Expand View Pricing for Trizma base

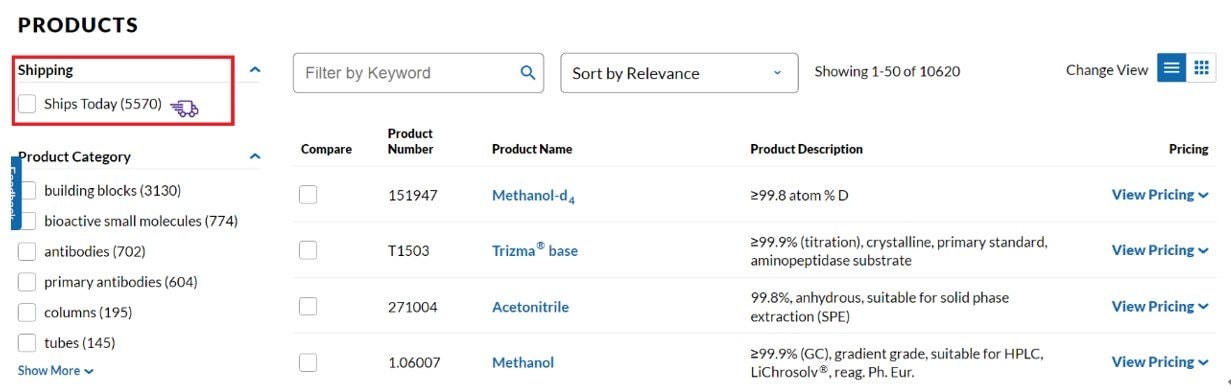click(1160, 250)
